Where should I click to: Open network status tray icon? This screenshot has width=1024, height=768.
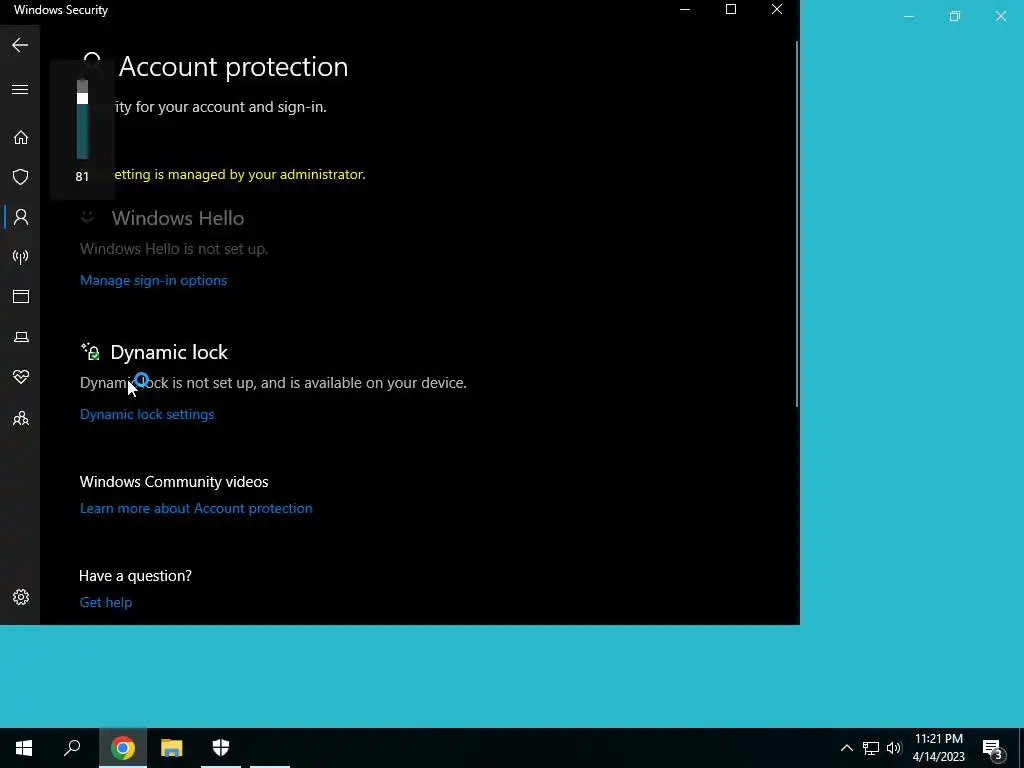[x=871, y=748]
